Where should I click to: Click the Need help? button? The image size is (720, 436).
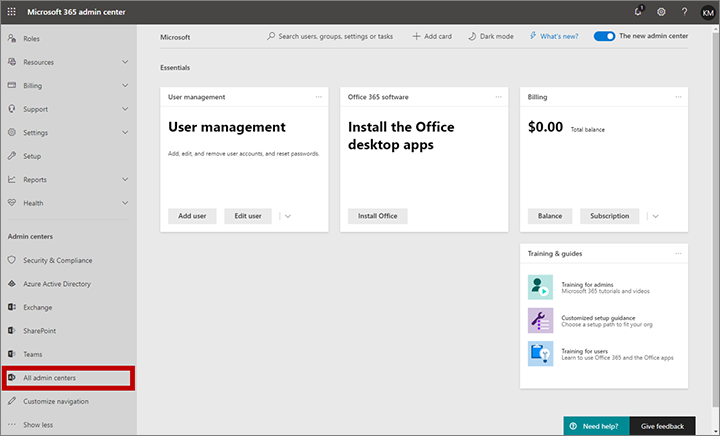[x=596, y=426]
